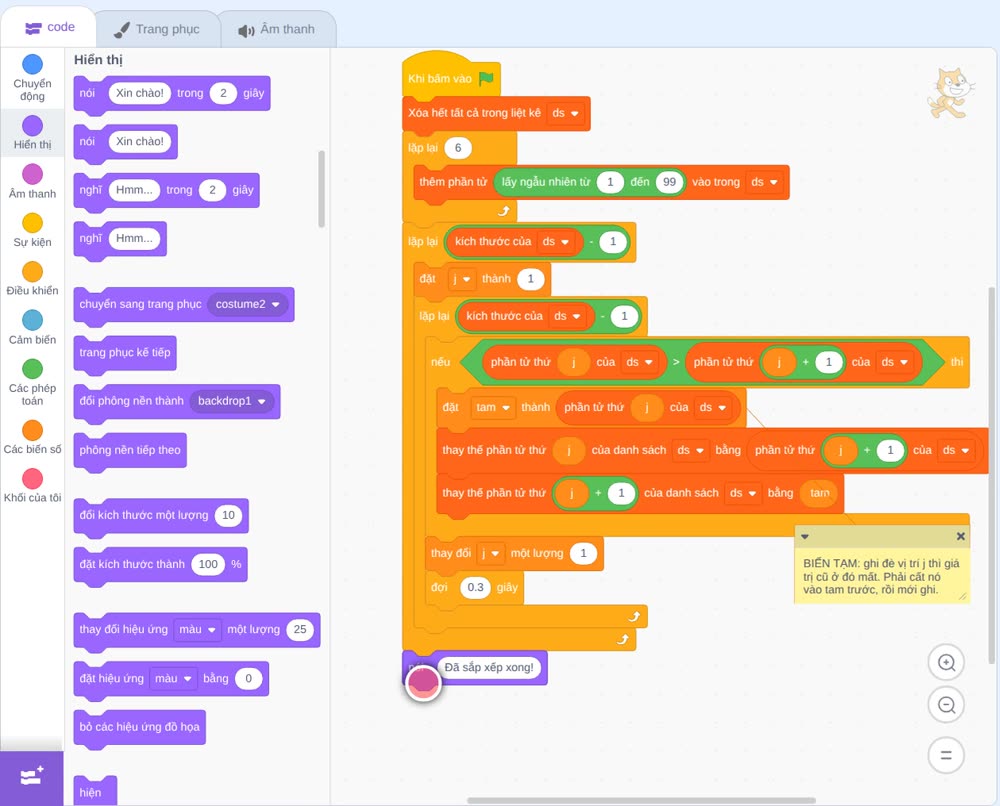Click the green flag in the hat block
Viewport: 1000px width, 806px height.
[487, 78]
